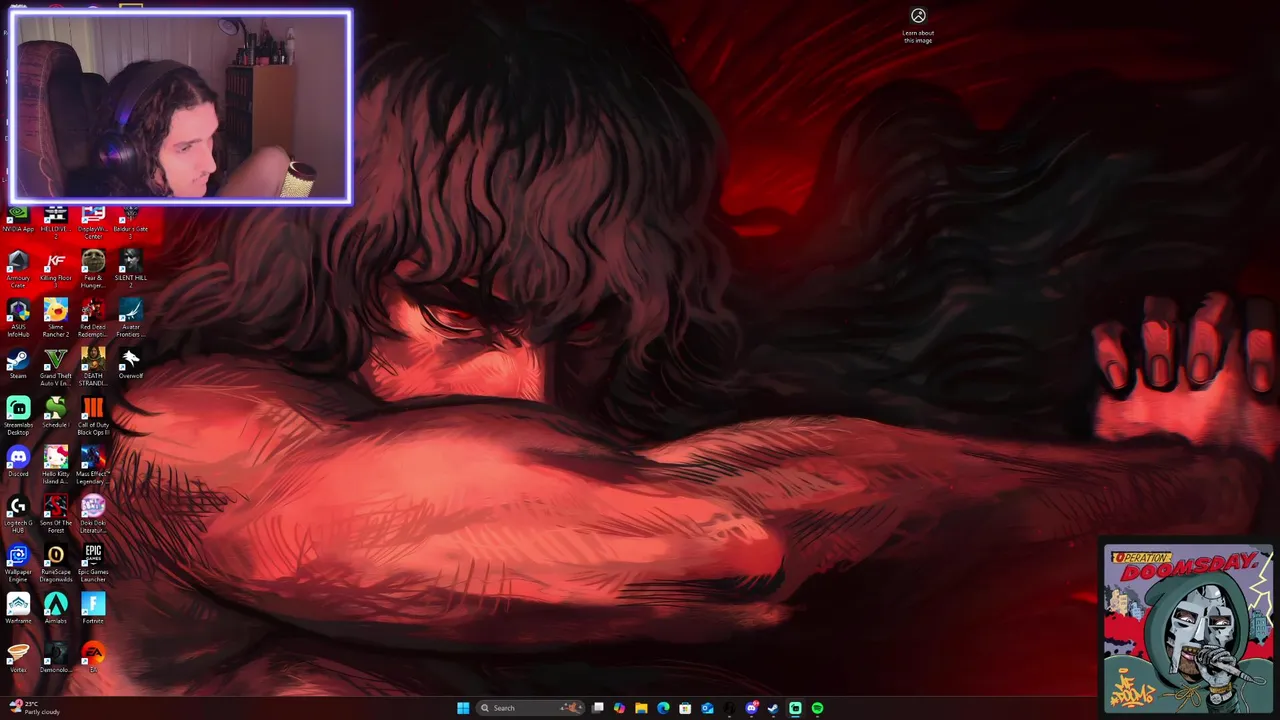Screen dimensions: 1280x720
Task: Select Call of Duty Black Ops III
Action: point(93,416)
